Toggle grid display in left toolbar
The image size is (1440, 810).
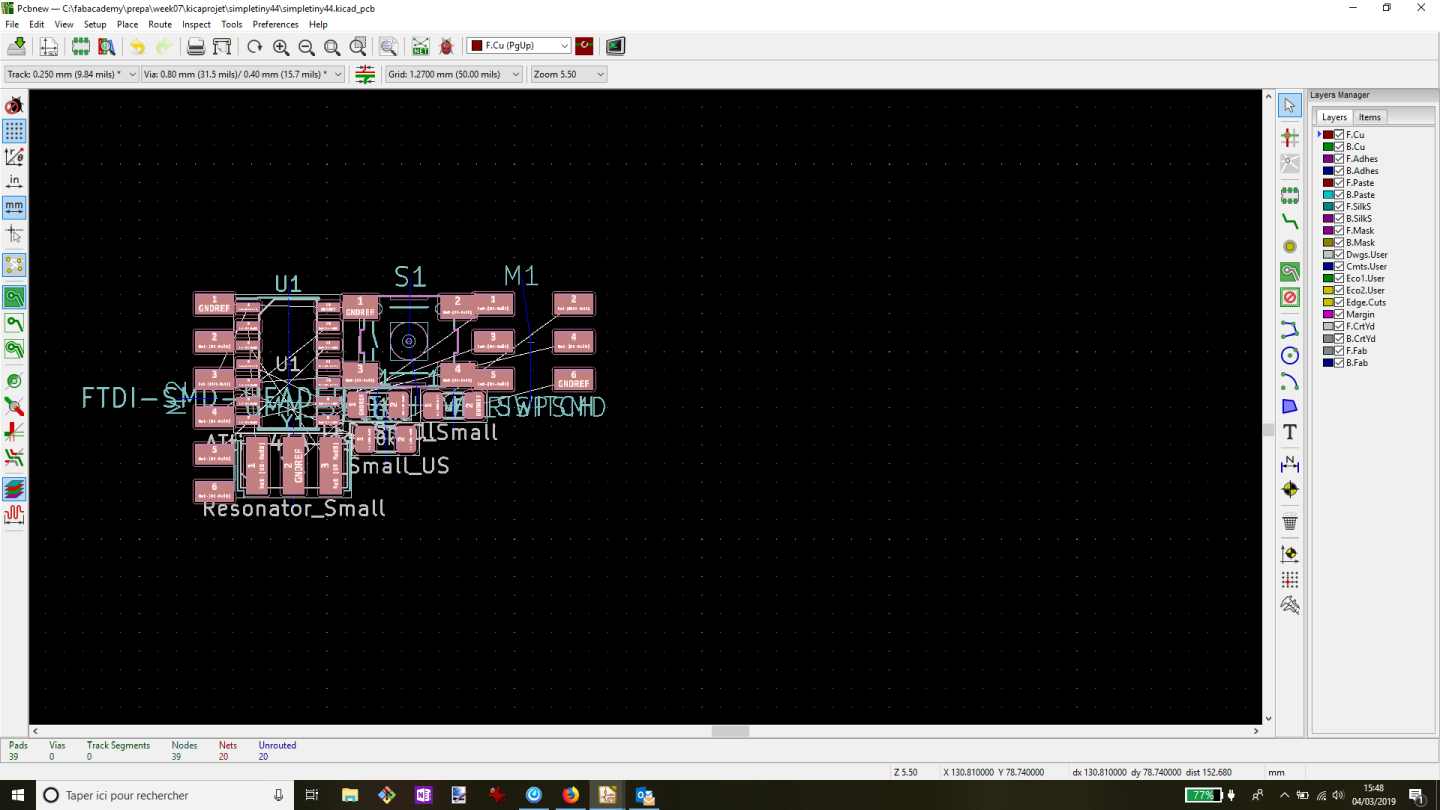coord(14,131)
